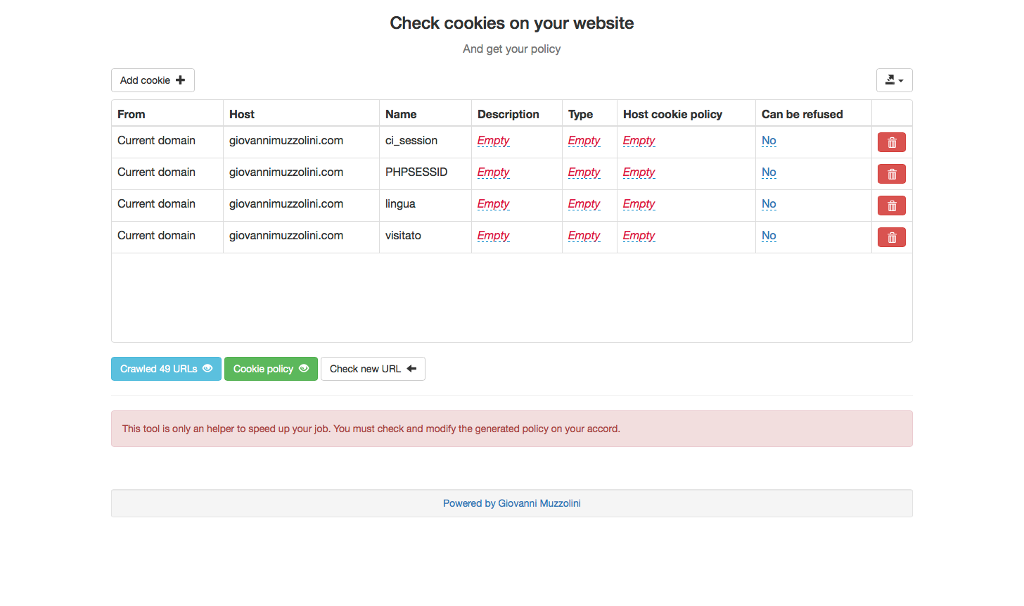1024x606 pixels.
Task: Toggle 'Can be refused' for PHPSESSID
Action: 768,173
